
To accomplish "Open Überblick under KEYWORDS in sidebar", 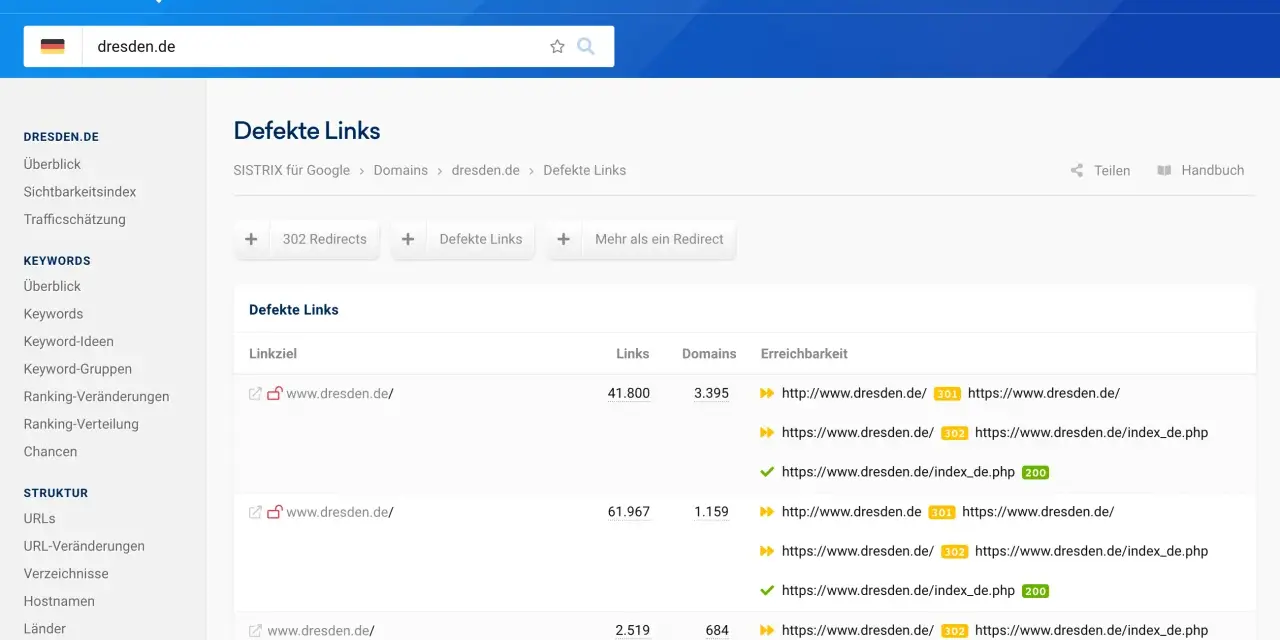I will (53, 286).
